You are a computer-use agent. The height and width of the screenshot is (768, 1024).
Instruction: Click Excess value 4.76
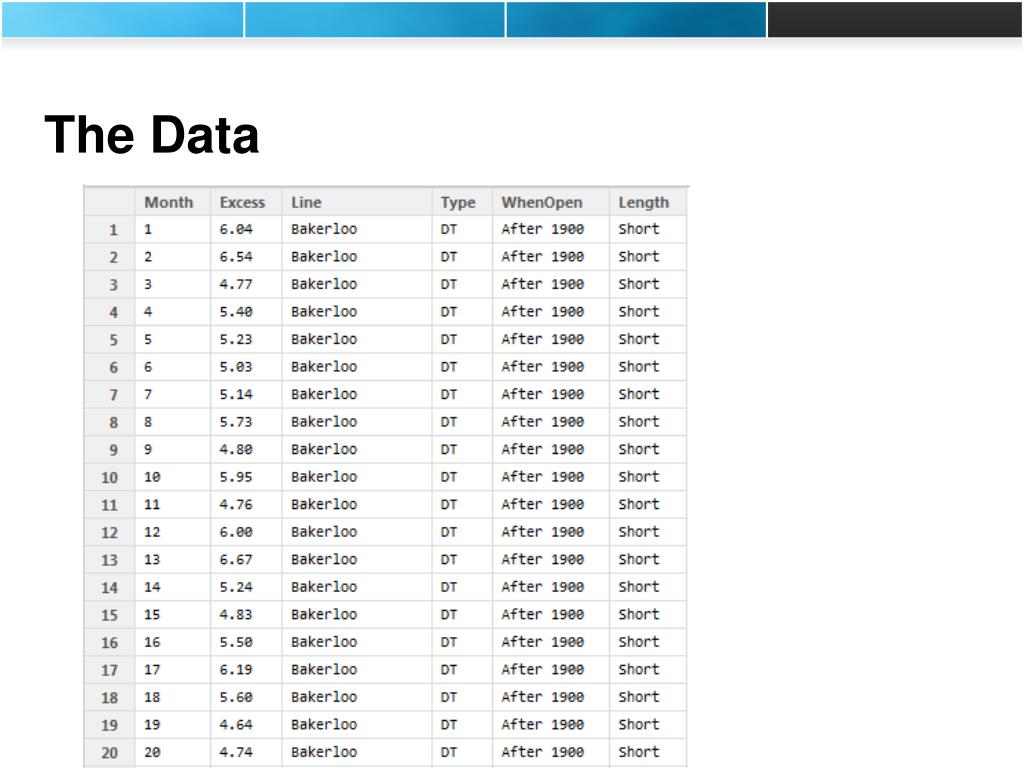(x=236, y=504)
